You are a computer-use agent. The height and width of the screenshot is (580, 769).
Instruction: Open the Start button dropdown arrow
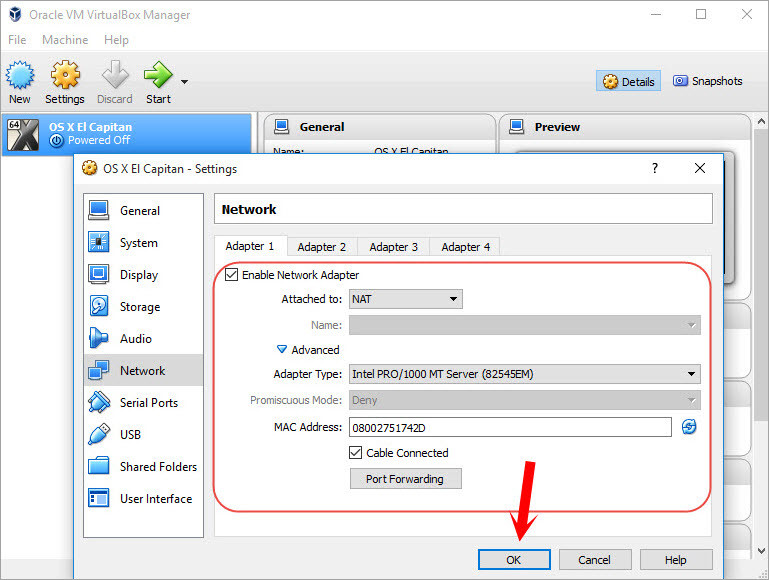184,82
